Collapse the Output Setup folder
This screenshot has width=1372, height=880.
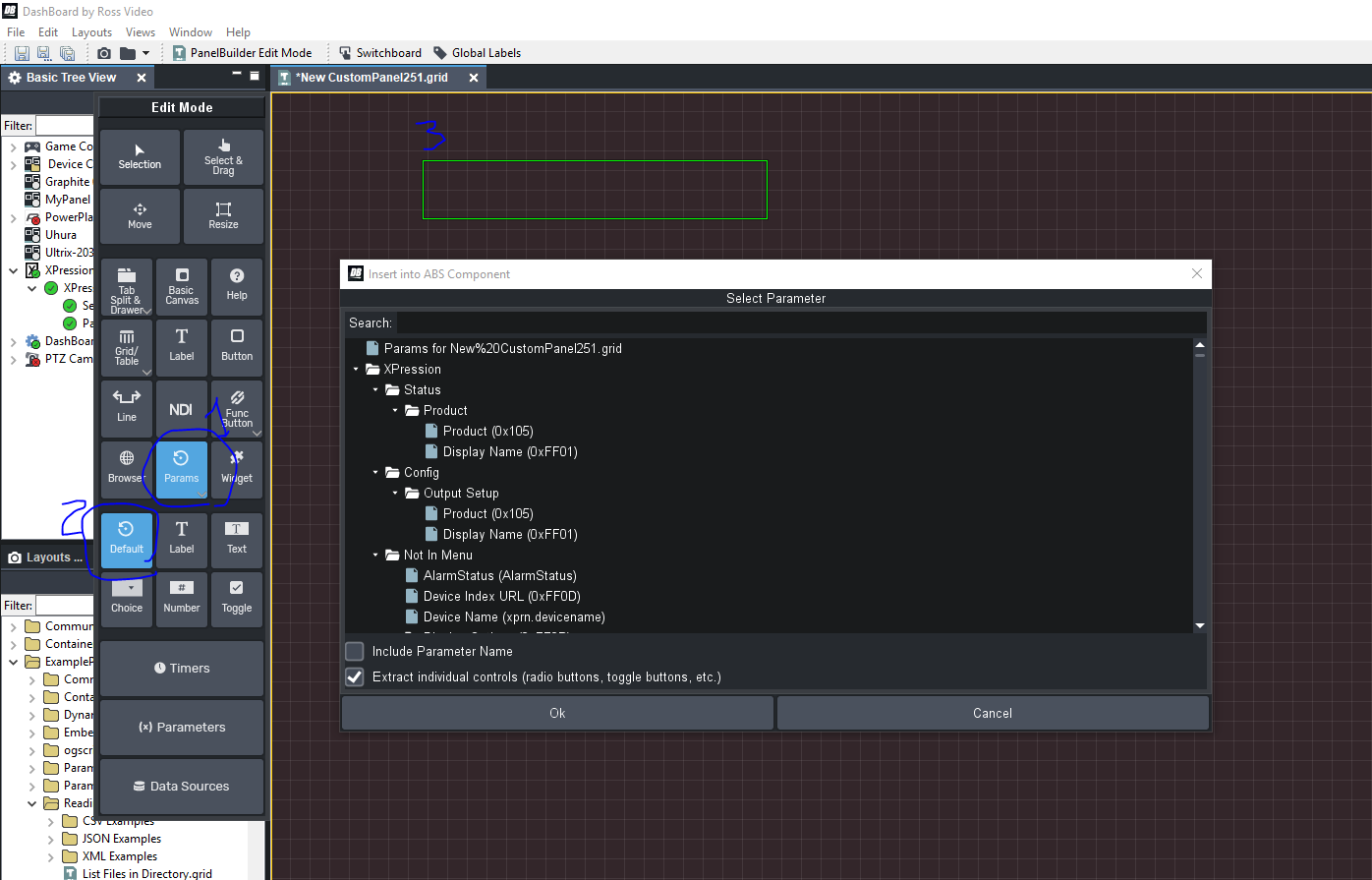tap(395, 494)
